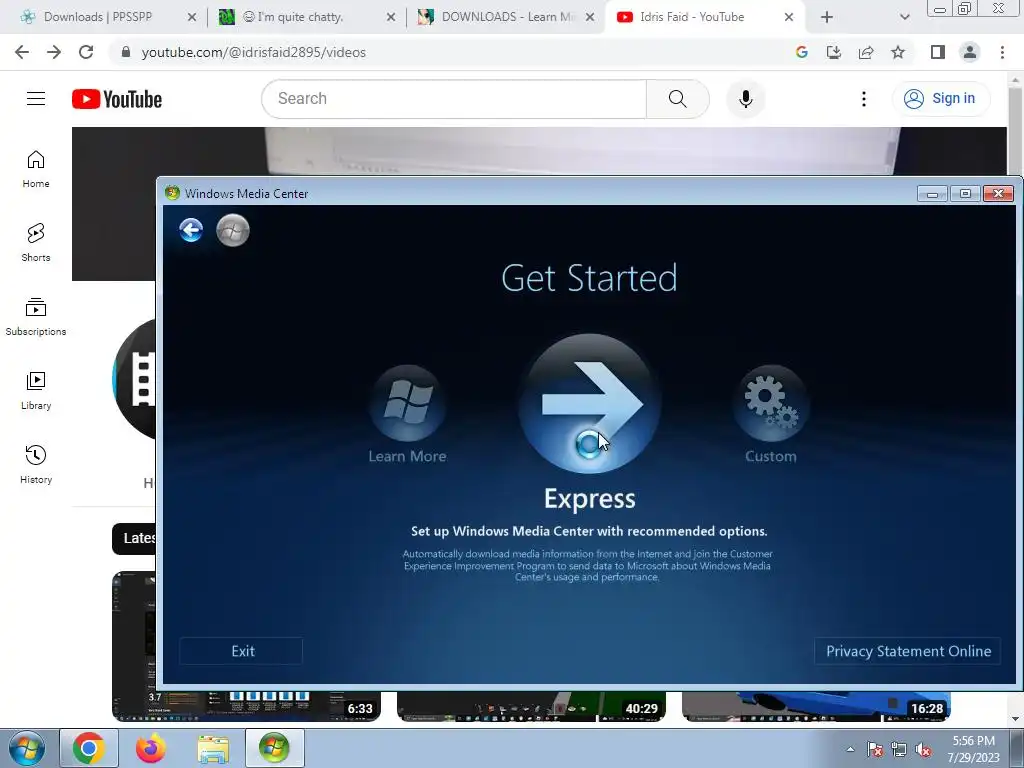Open Windows Explorer from taskbar
1024x768 pixels.
click(x=213, y=748)
